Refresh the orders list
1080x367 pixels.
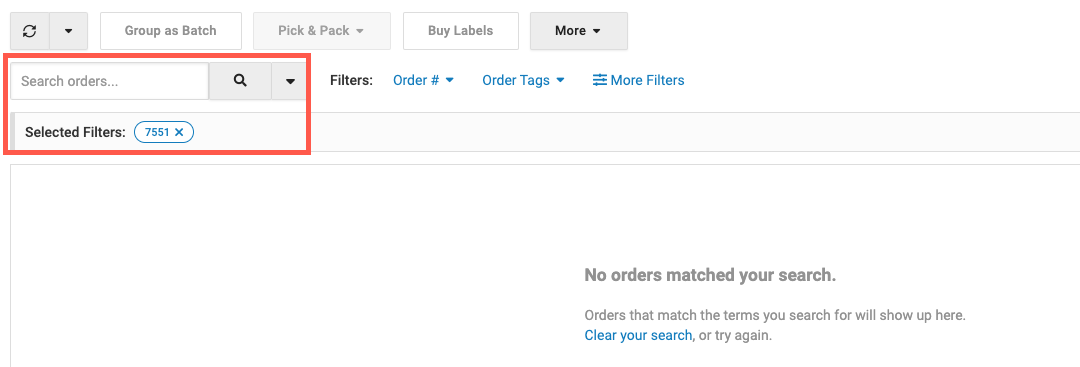pyautogui.click(x=30, y=31)
